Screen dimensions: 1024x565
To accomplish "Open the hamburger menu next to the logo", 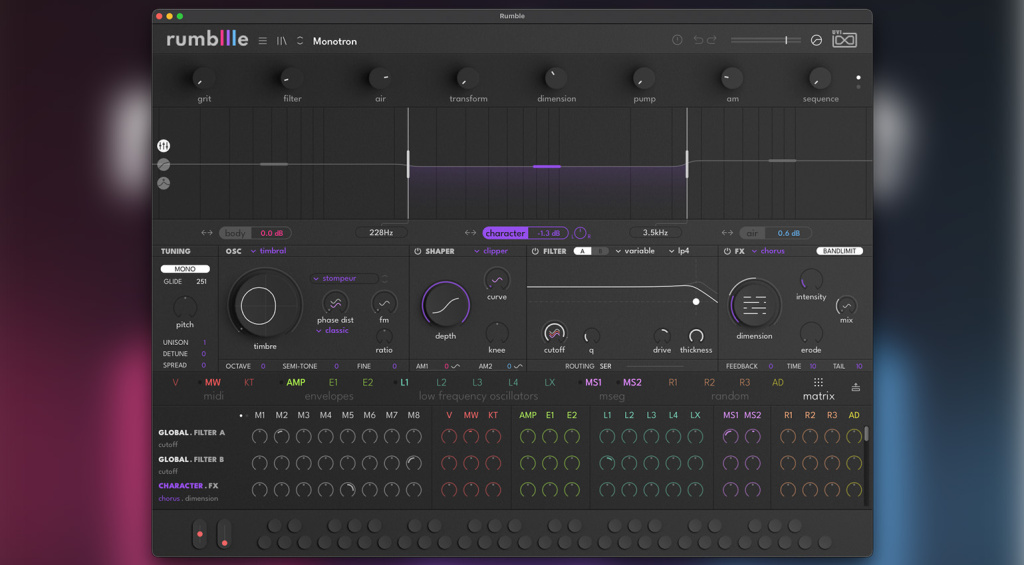I will [x=263, y=40].
